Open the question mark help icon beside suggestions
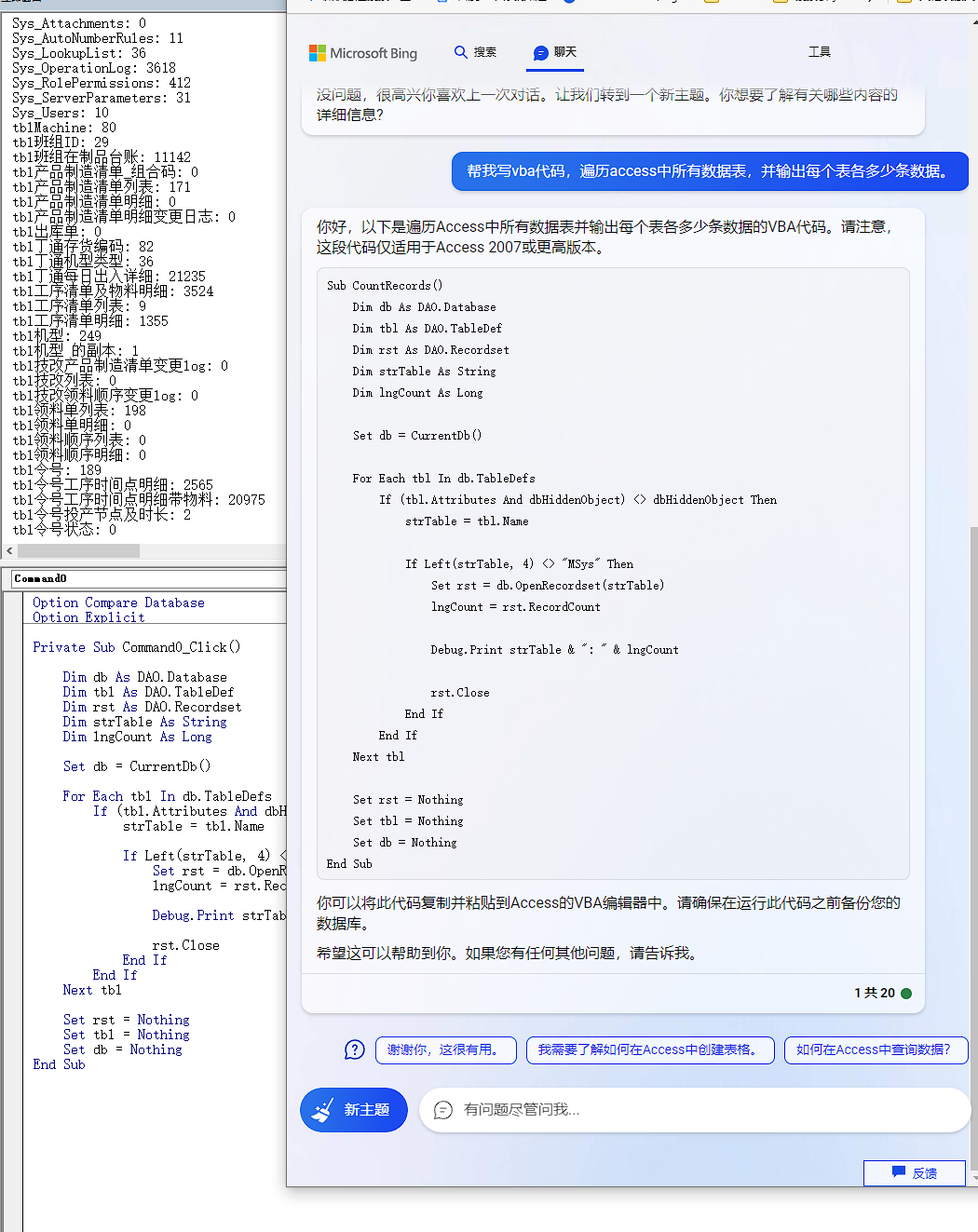 pos(355,1049)
